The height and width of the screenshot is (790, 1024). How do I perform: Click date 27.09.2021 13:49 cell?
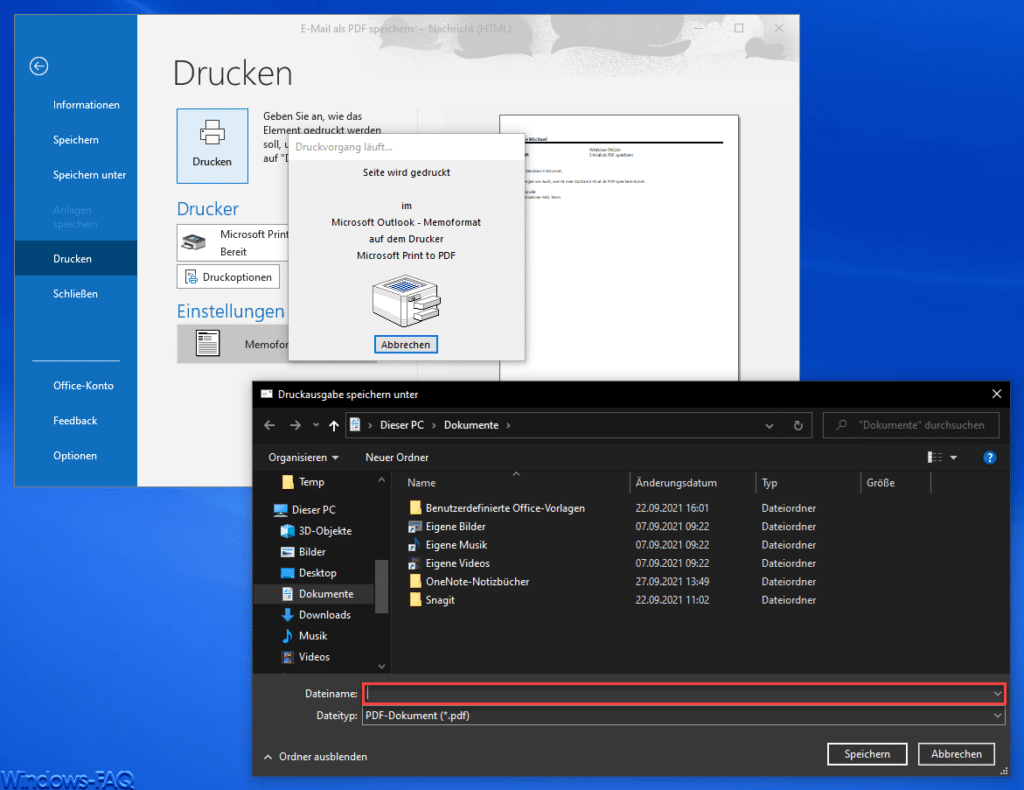click(672, 582)
